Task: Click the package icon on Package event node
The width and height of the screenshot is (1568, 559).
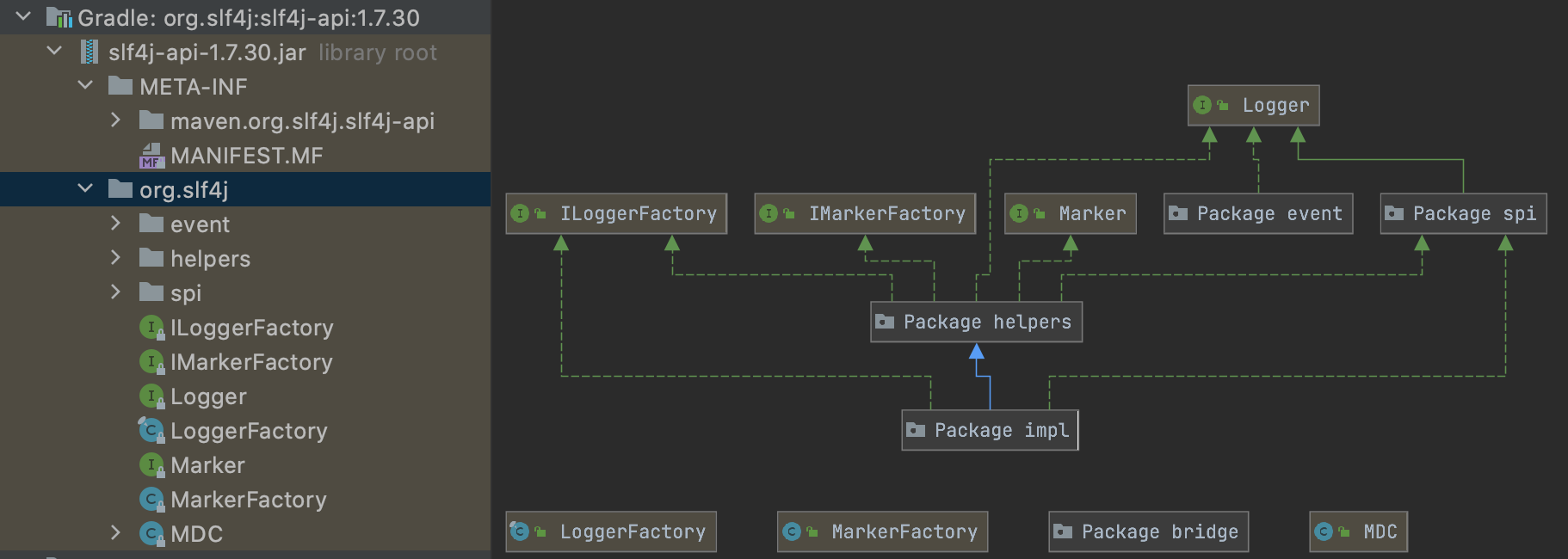Action: 1178,213
